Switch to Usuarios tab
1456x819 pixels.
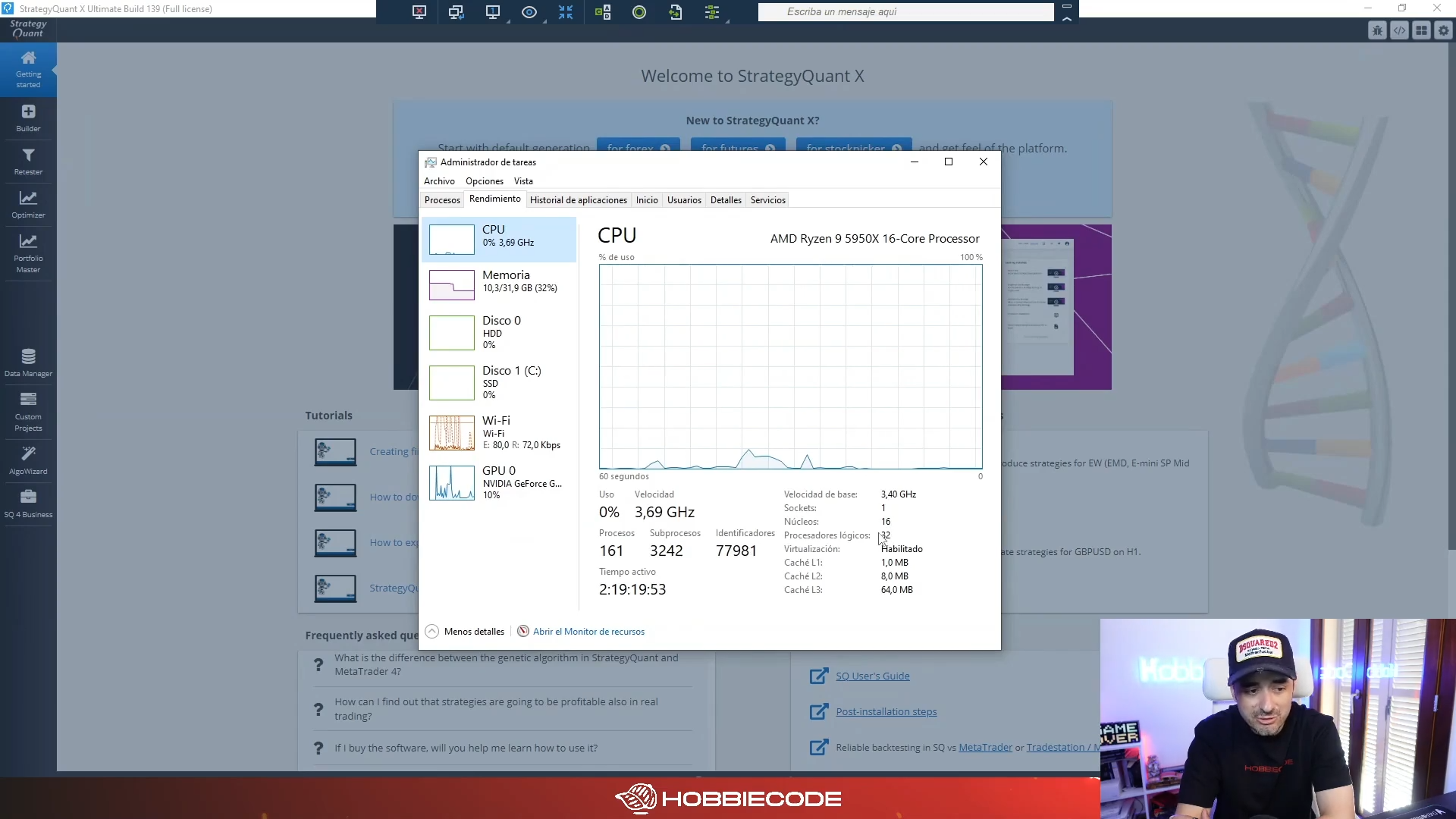coord(684,200)
